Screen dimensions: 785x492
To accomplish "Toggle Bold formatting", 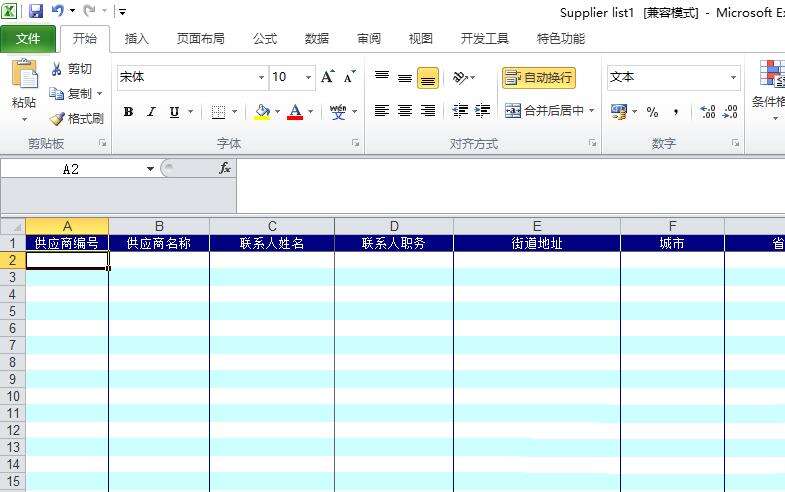I will [x=128, y=112].
